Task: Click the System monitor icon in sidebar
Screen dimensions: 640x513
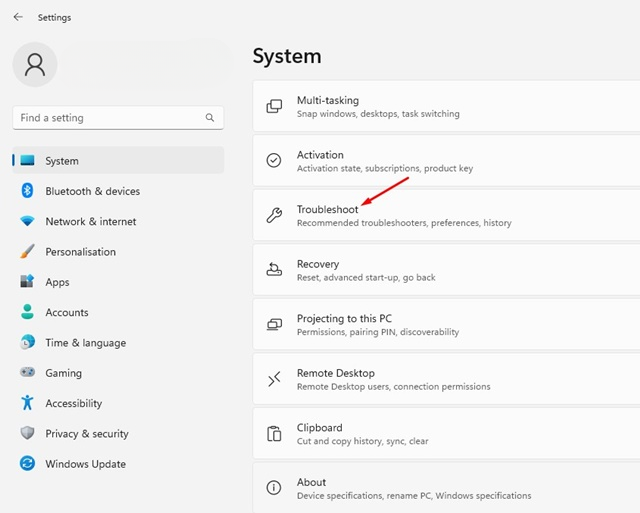Action: pyautogui.click(x=27, y=160)
